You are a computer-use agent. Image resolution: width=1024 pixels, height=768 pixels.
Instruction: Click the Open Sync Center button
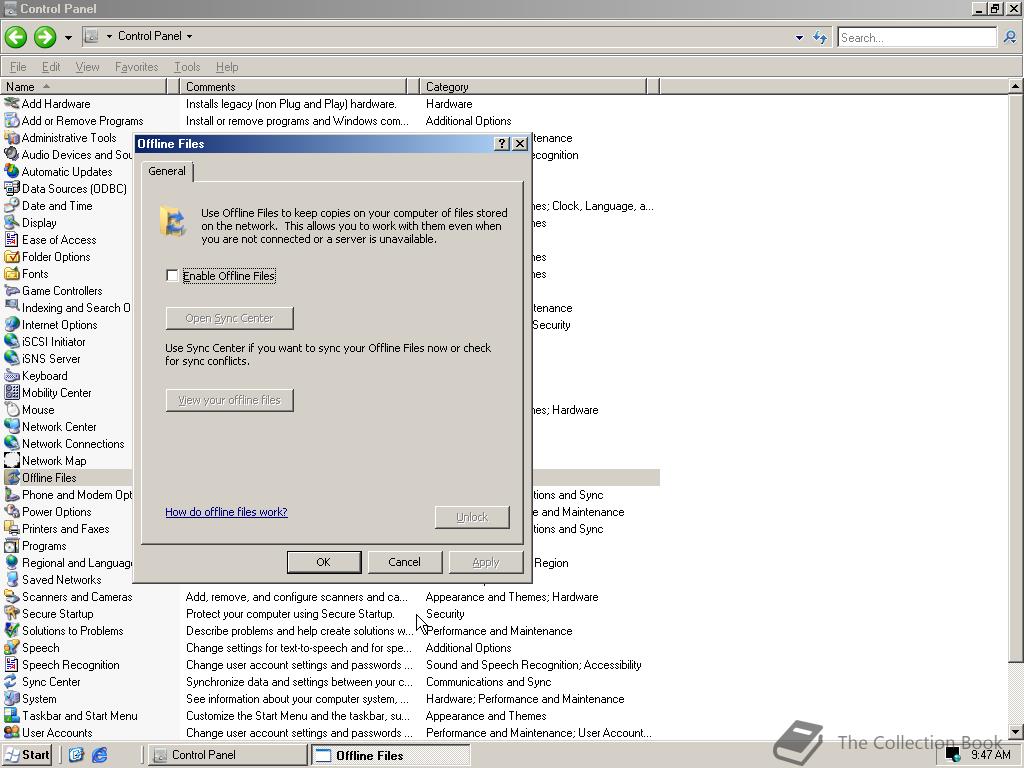pos(229,318)
